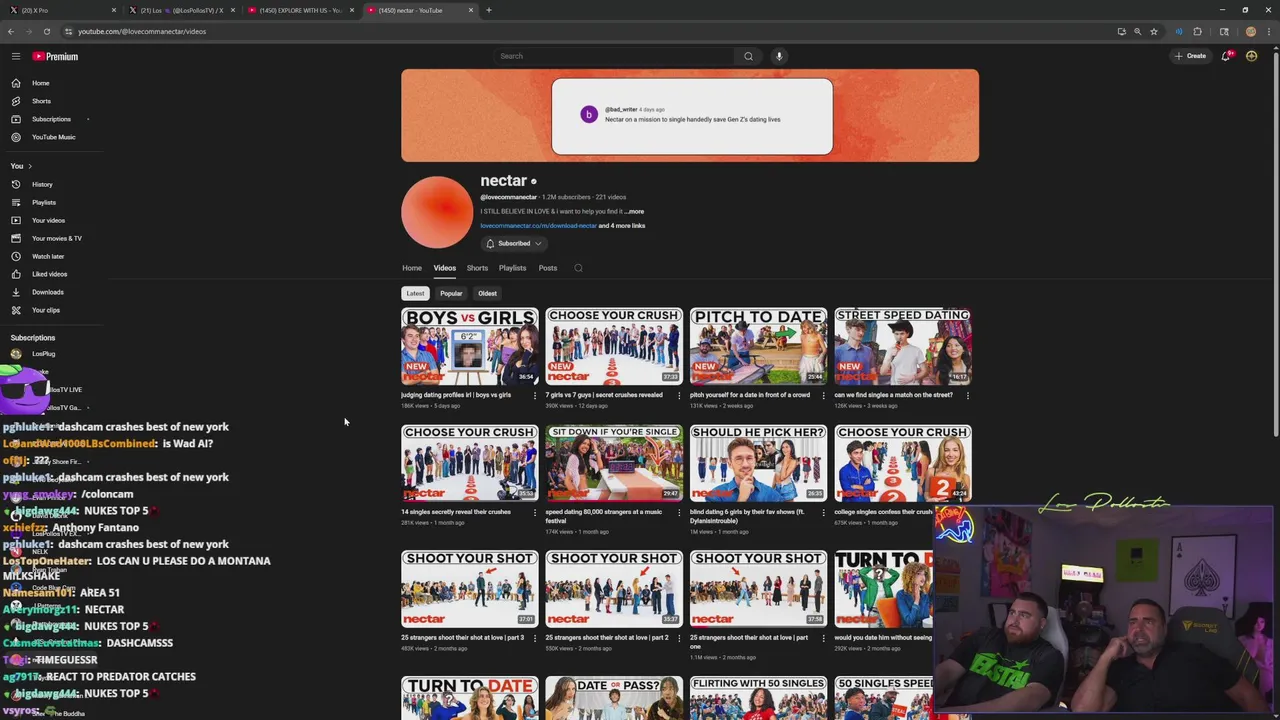Open the Chrome profile avatar

tap(1250, 31)
